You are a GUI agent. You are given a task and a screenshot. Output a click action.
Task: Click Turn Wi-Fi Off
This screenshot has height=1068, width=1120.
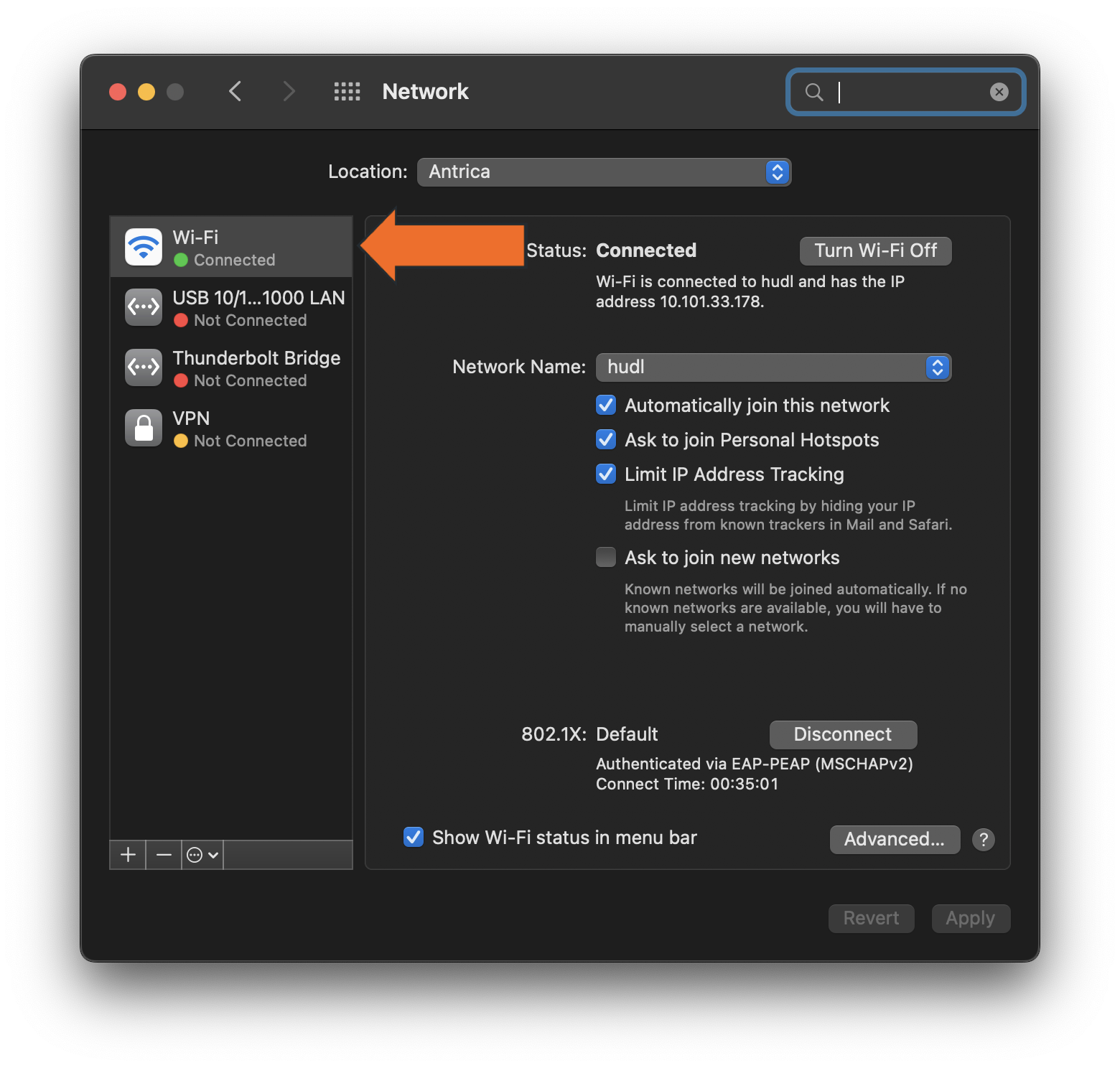(875, 250)
